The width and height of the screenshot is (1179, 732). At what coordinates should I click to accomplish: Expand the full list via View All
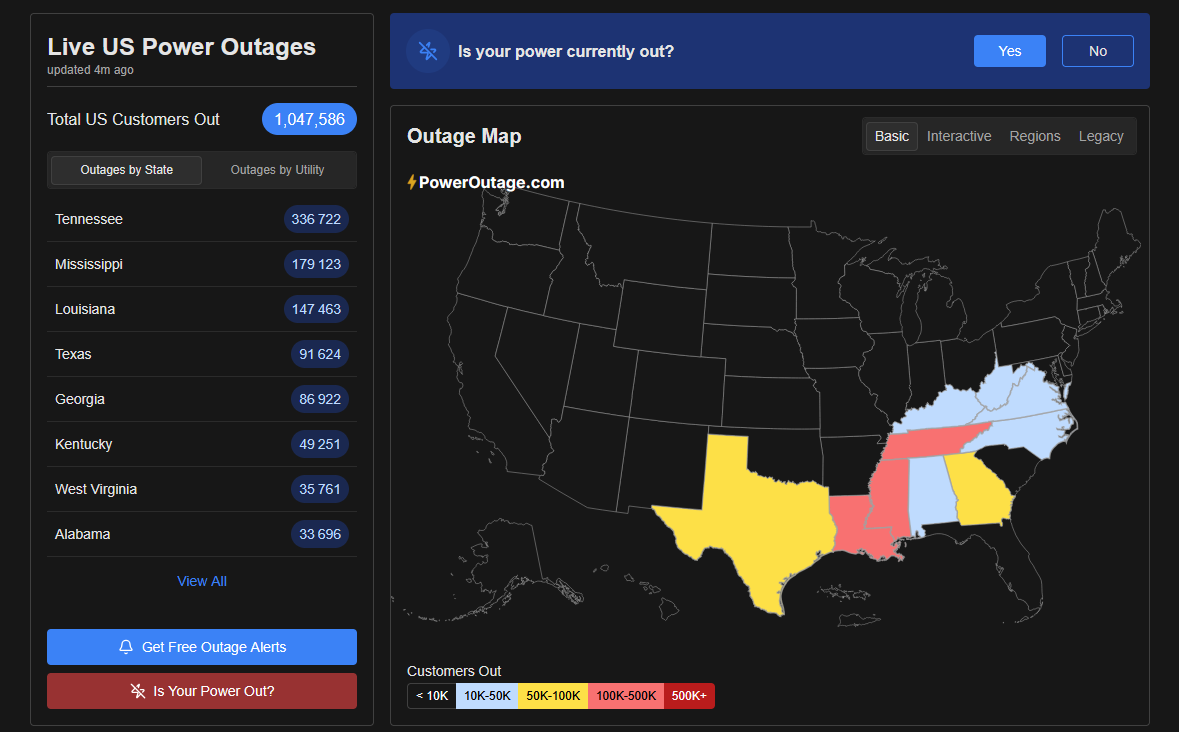[x=201, y=581]
